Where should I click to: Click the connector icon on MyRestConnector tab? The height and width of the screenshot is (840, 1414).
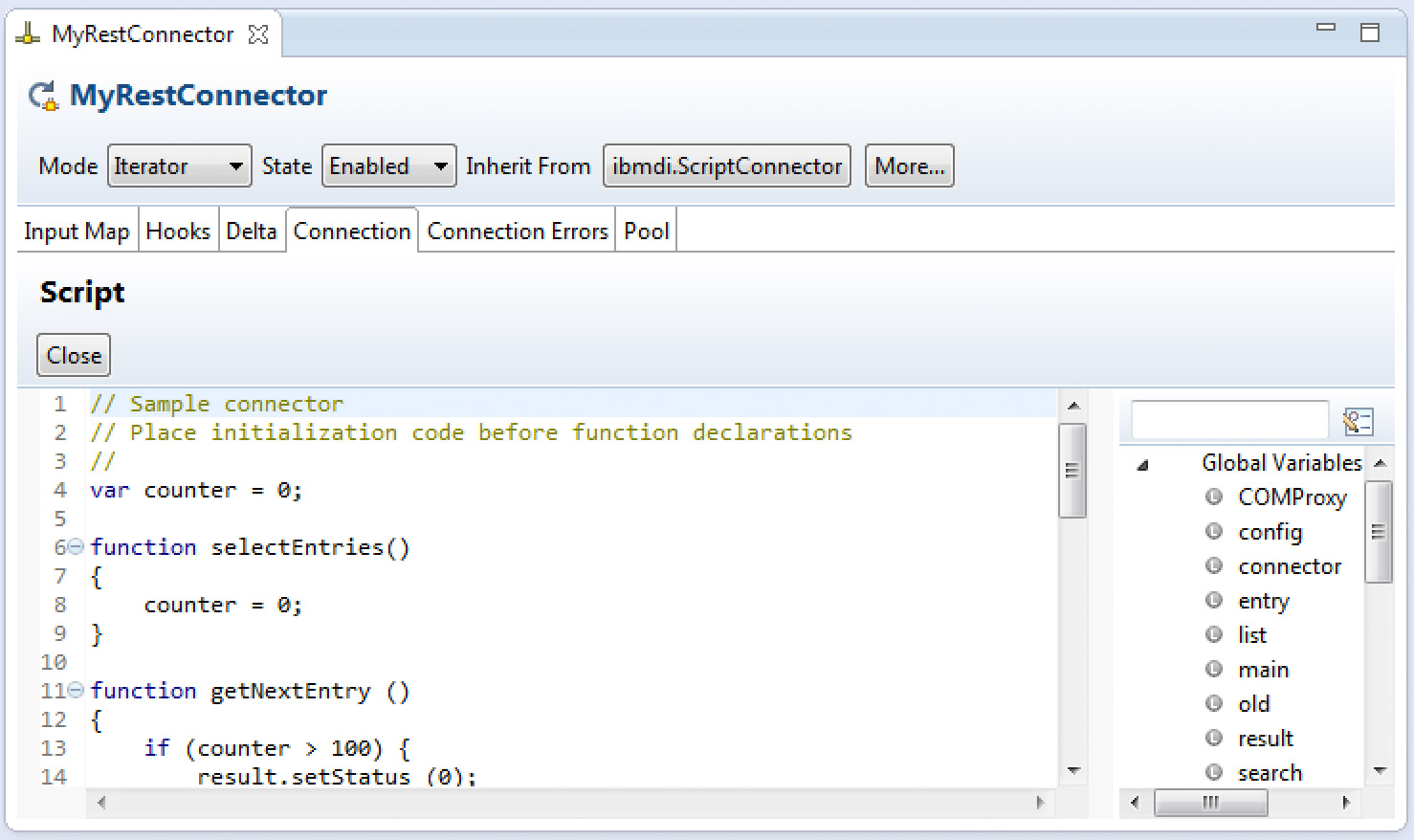27,33
